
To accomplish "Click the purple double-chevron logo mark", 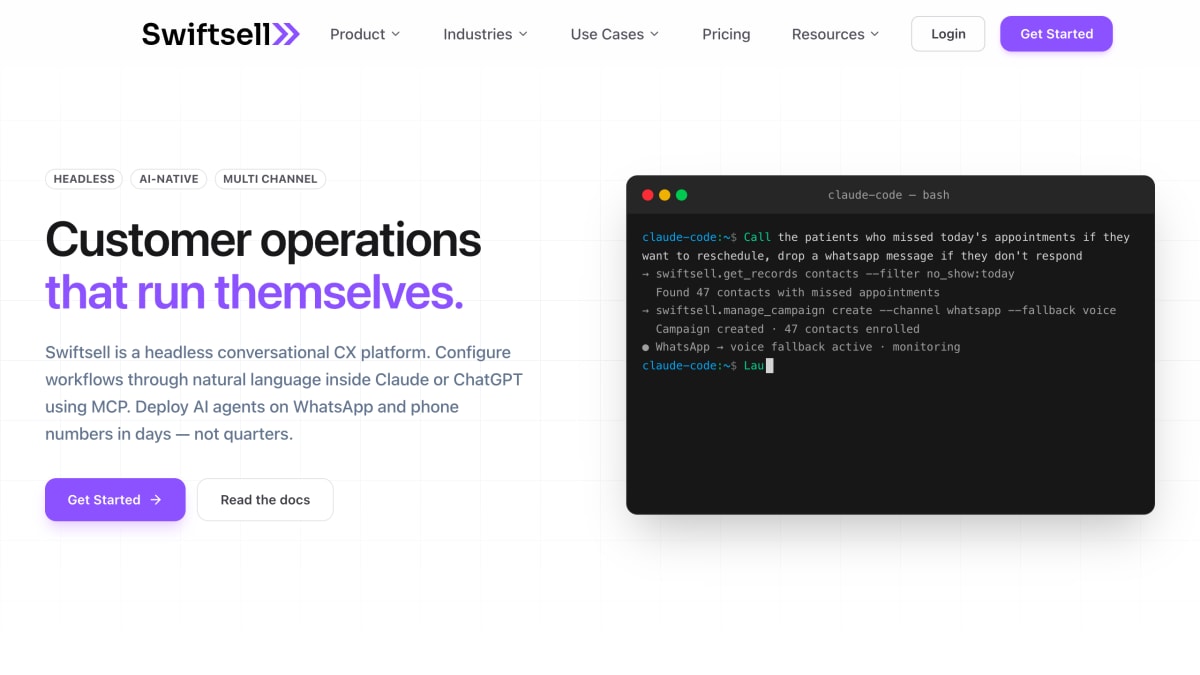I will [286, 34].
